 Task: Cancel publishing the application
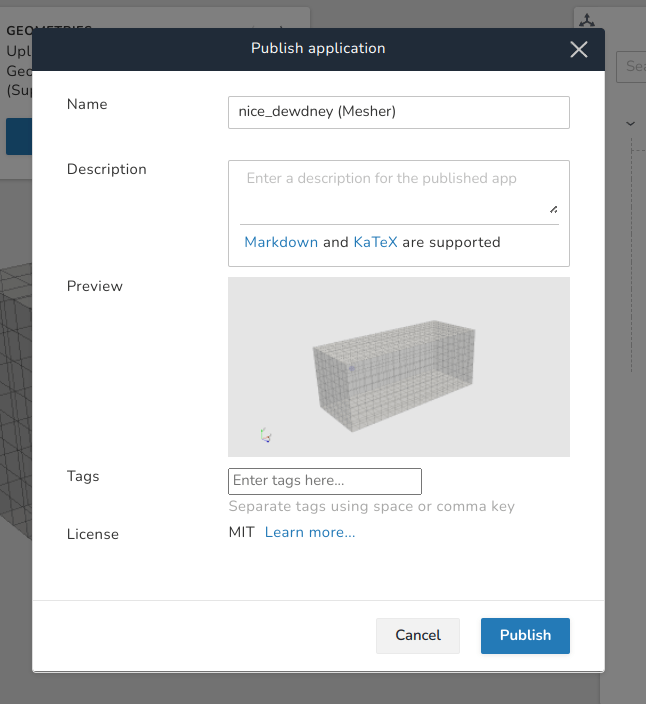(418, 635)
